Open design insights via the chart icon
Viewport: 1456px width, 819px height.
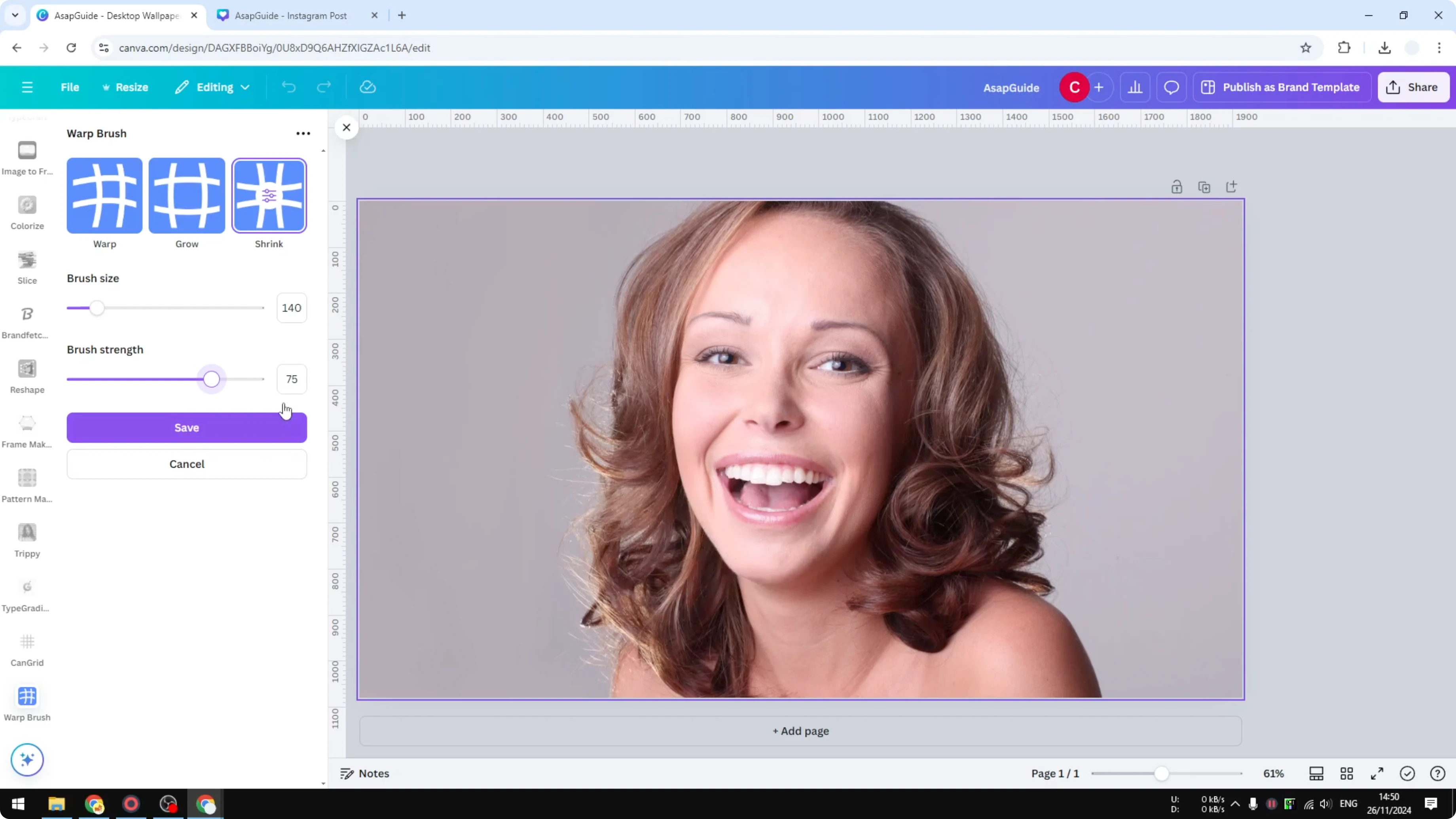(1136, 87)
